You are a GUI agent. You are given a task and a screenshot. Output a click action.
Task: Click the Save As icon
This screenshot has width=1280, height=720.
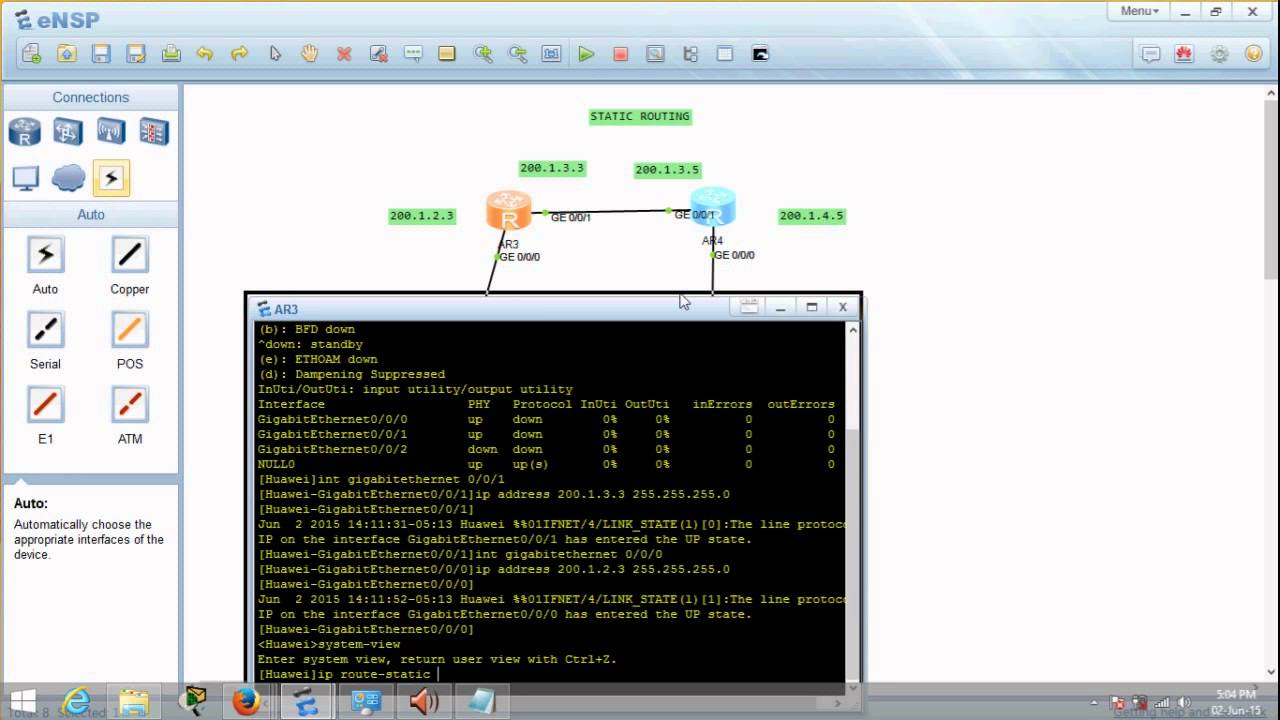[136, 54]
